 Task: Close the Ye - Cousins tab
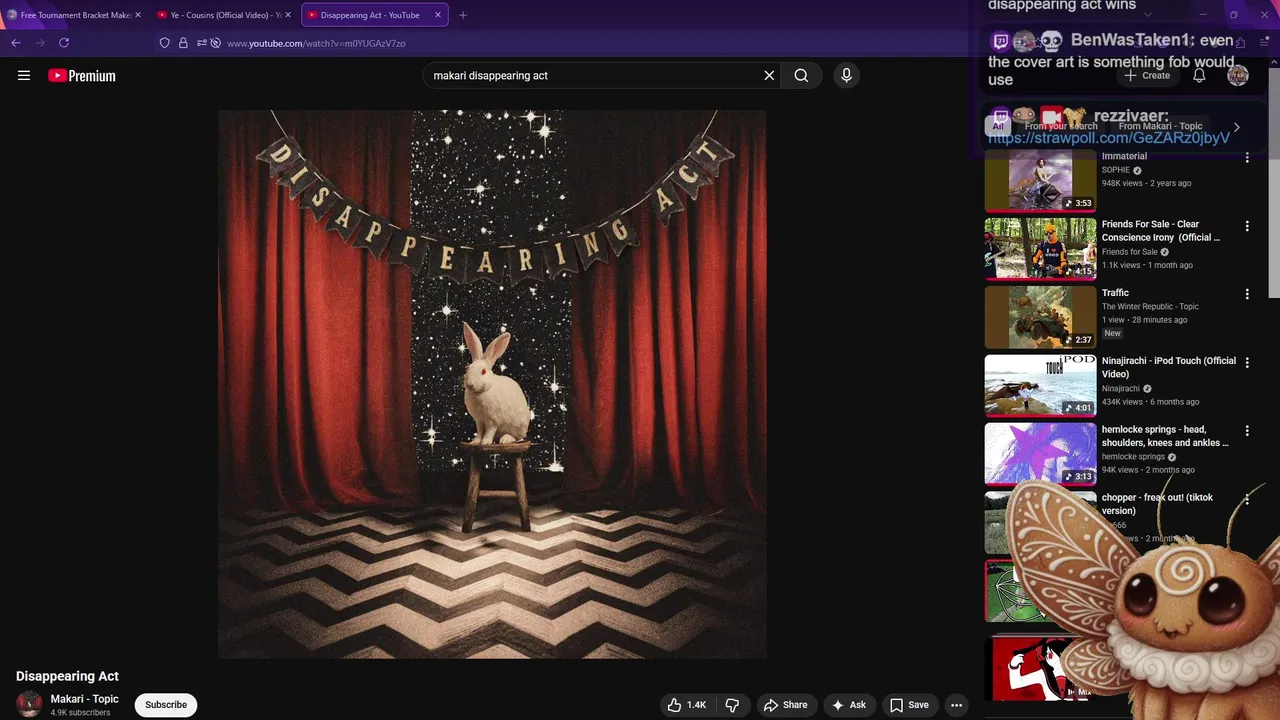pos(288,15)
